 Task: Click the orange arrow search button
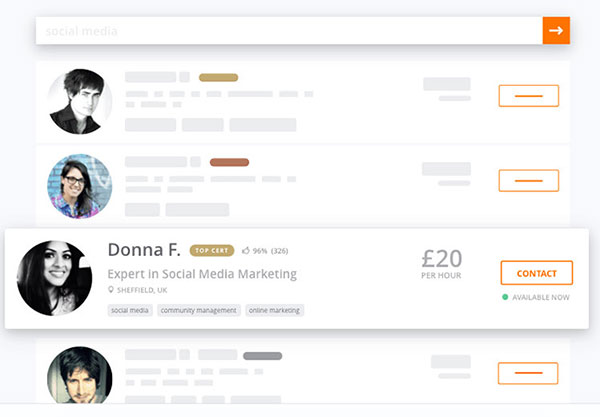pos(556,31)
